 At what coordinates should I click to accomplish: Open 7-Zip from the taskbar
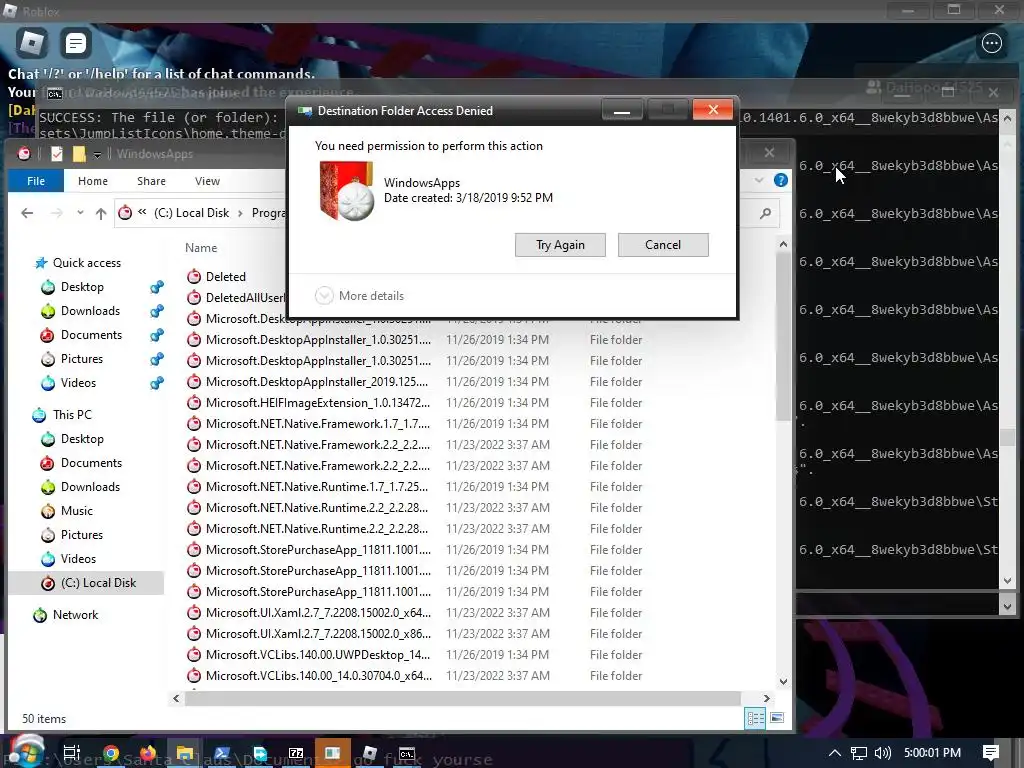(x=296, y=754)
